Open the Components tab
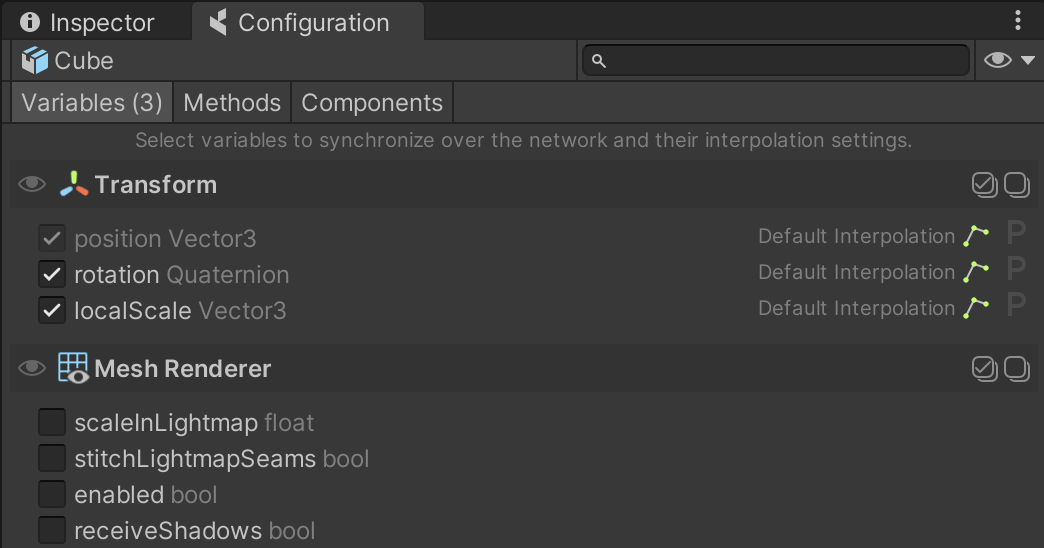This screenshot has width=1044, height=548. click(x=372, y=103)
